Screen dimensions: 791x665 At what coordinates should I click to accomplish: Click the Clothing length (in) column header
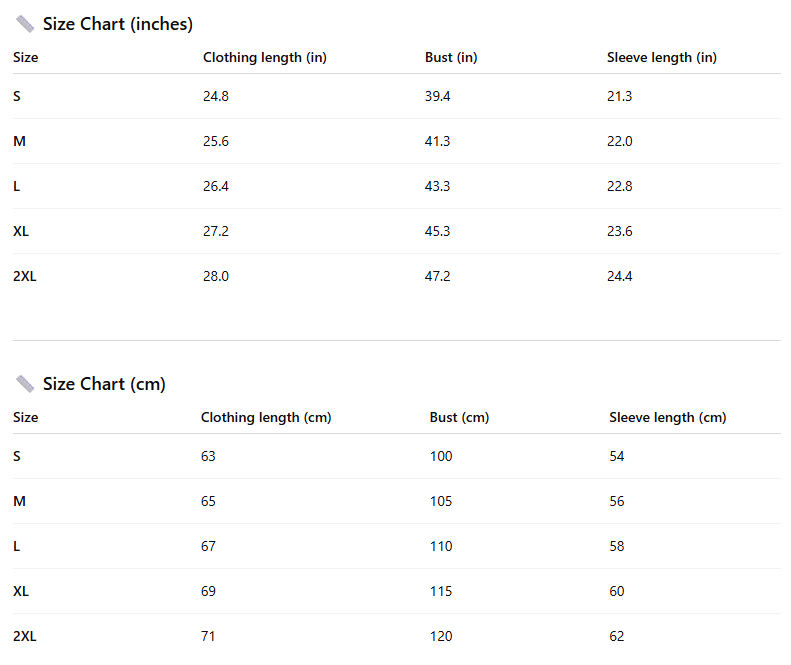tap(265, 57)
